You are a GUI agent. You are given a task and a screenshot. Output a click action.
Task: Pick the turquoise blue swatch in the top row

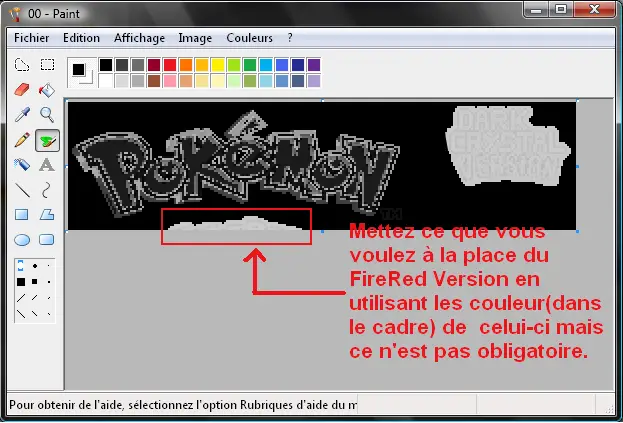pos(266,65)
